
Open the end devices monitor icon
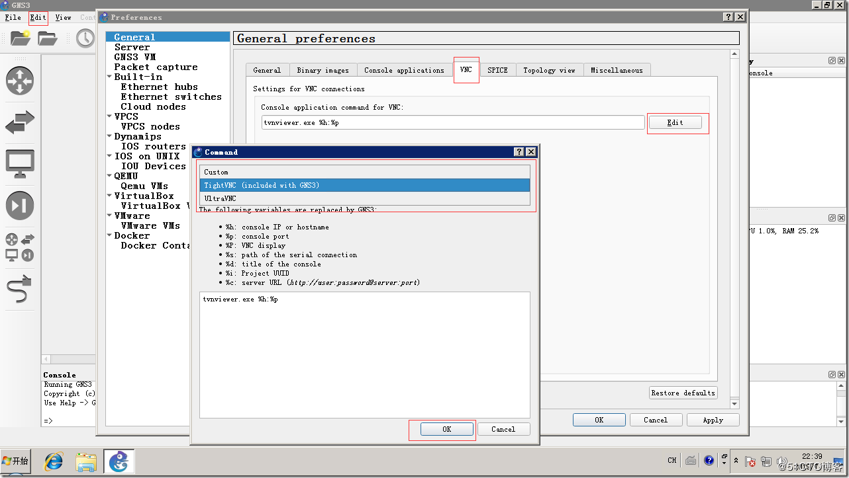click(20, 163)
